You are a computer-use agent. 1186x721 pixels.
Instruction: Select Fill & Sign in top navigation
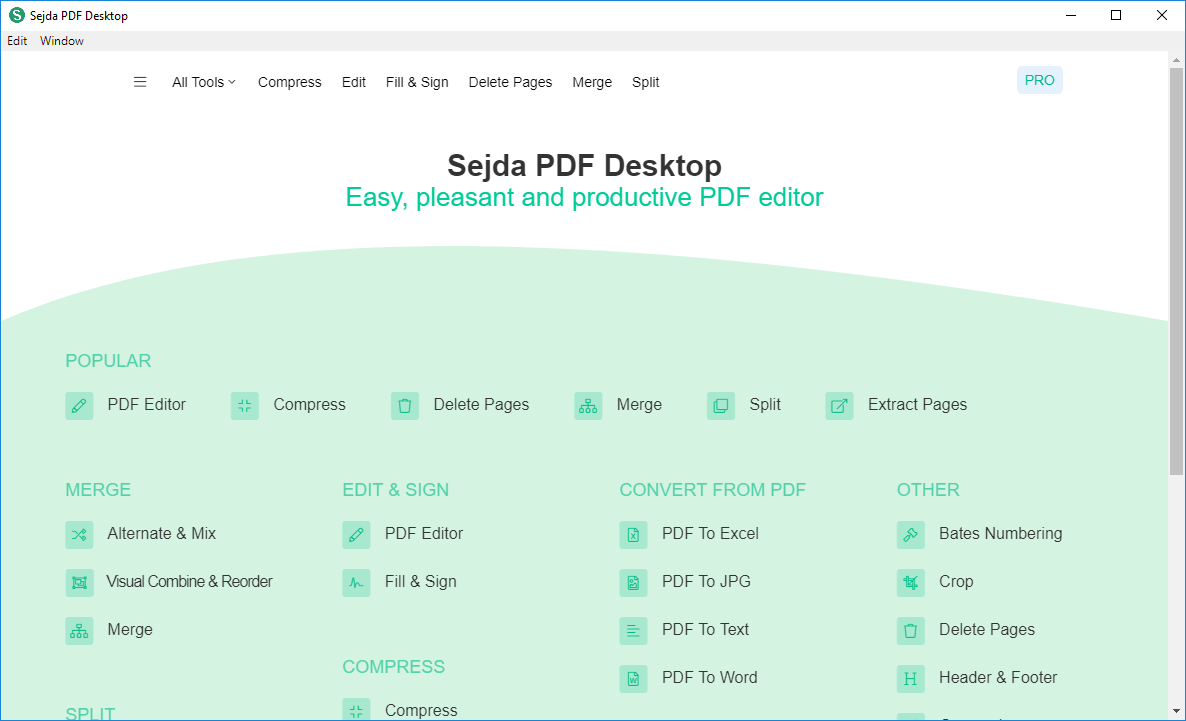tap(417, 82)
